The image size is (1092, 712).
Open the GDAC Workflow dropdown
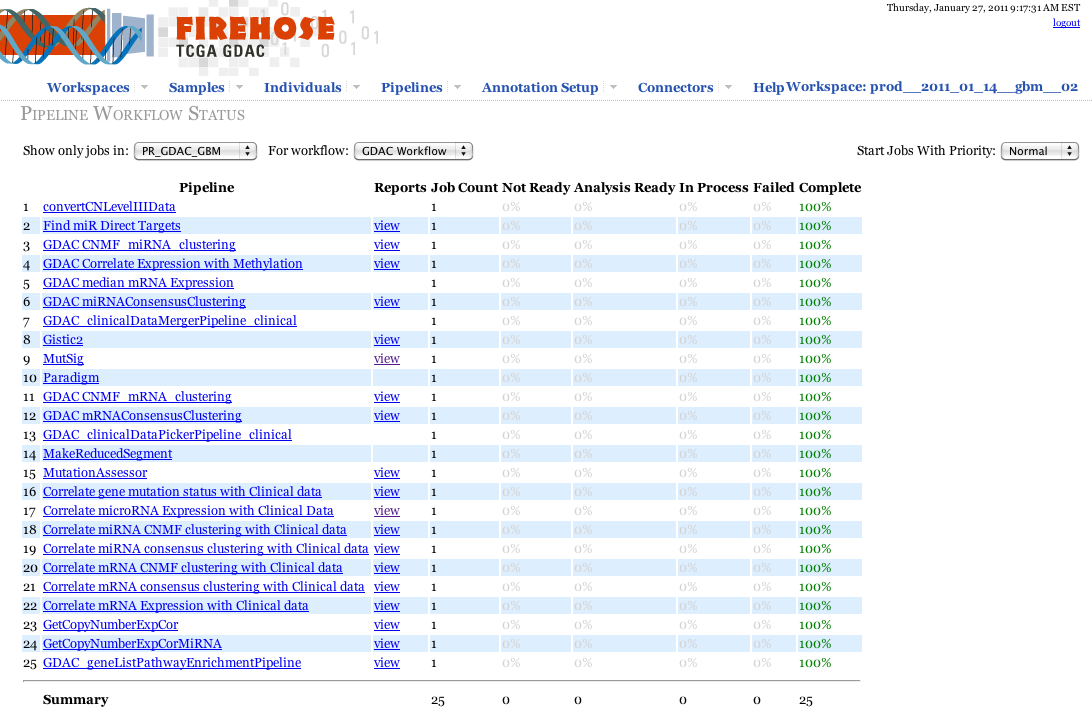click(x=413, y=151)
